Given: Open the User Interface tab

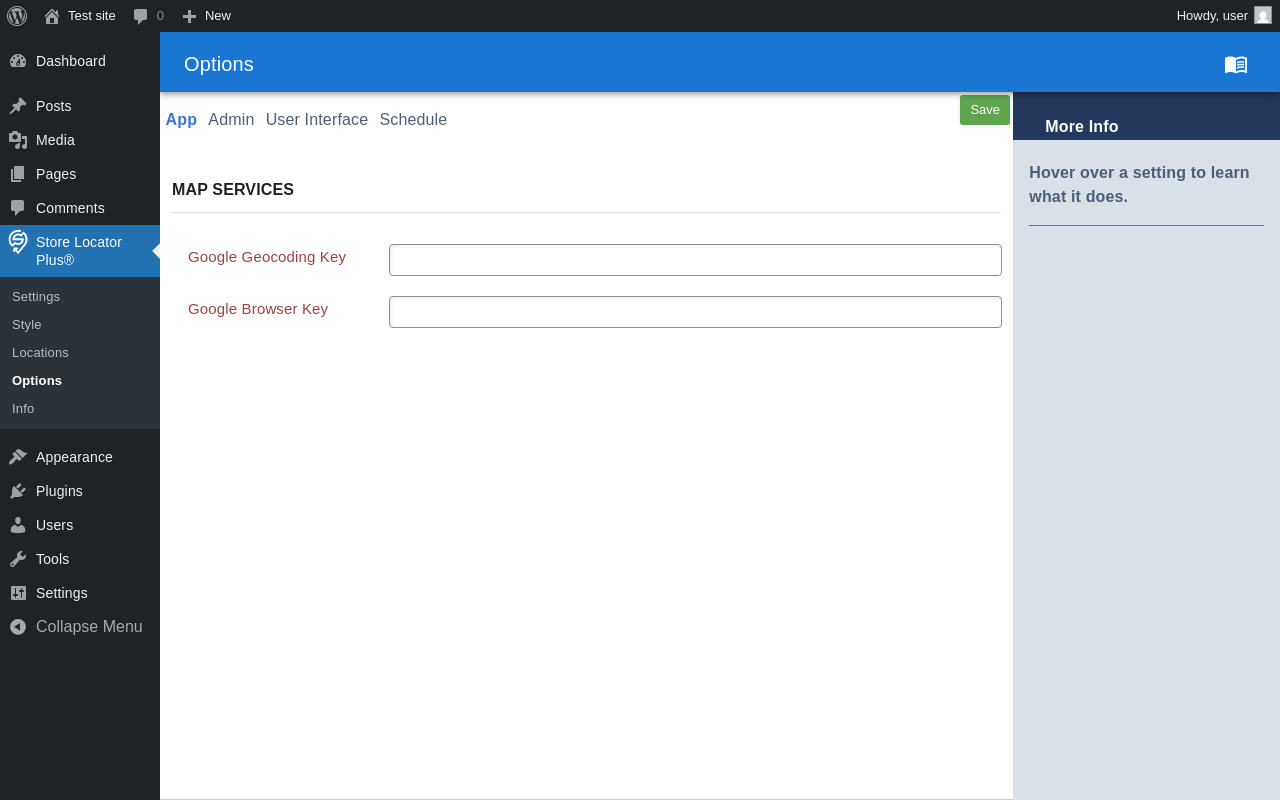Looking at the screenshot, I should (317, 120).
